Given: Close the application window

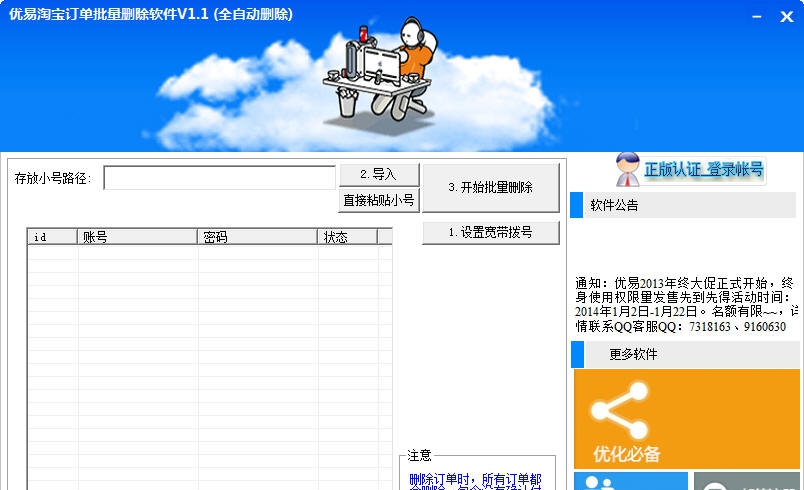Looking at the screenshot, I should coord(787,17).
